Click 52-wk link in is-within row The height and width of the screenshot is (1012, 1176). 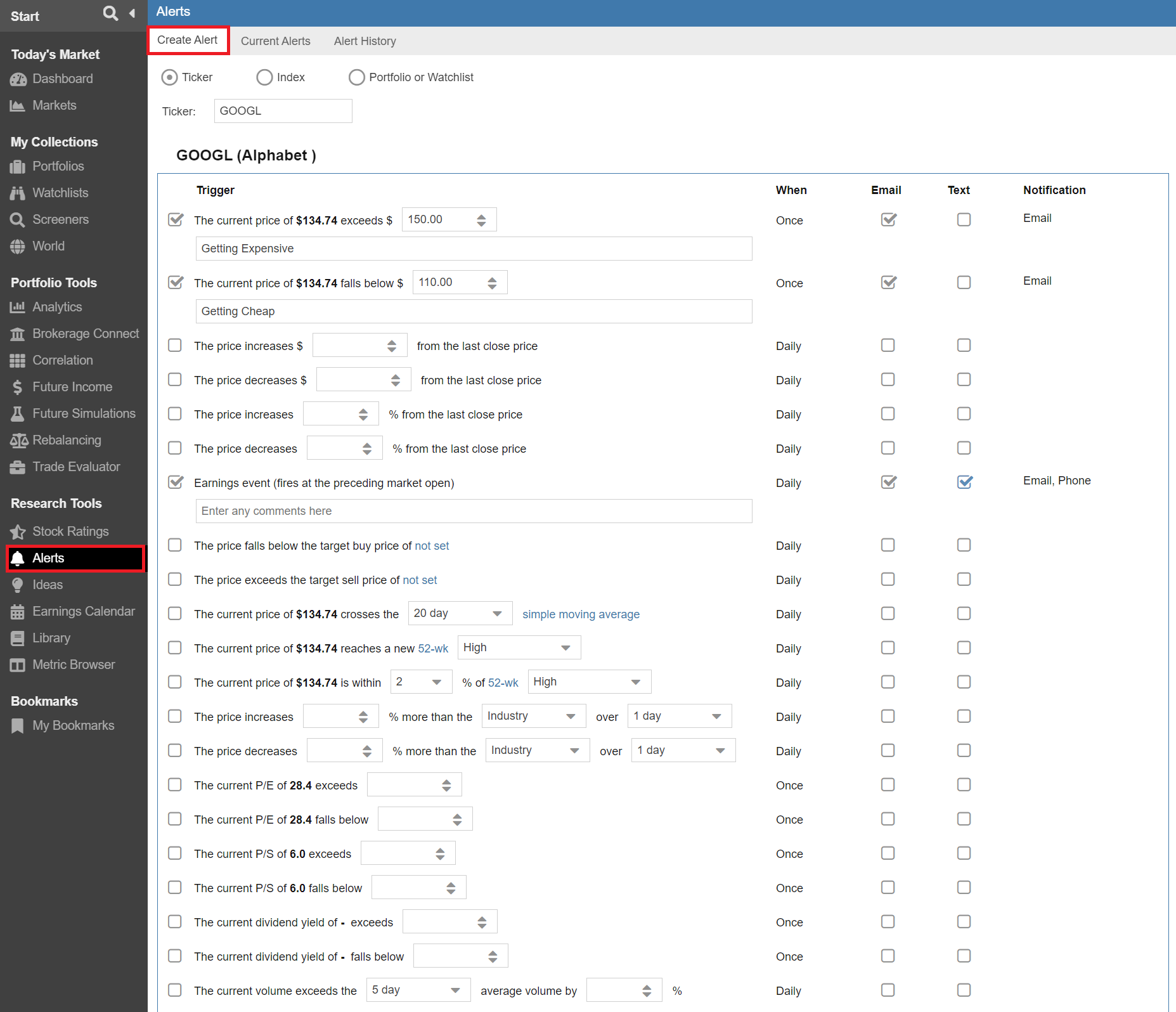503,683
